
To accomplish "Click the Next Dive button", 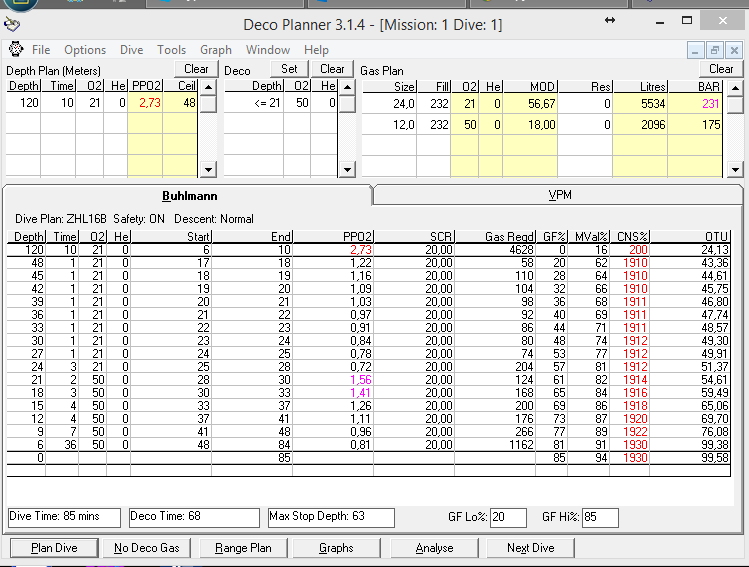I will pos(530,548).
